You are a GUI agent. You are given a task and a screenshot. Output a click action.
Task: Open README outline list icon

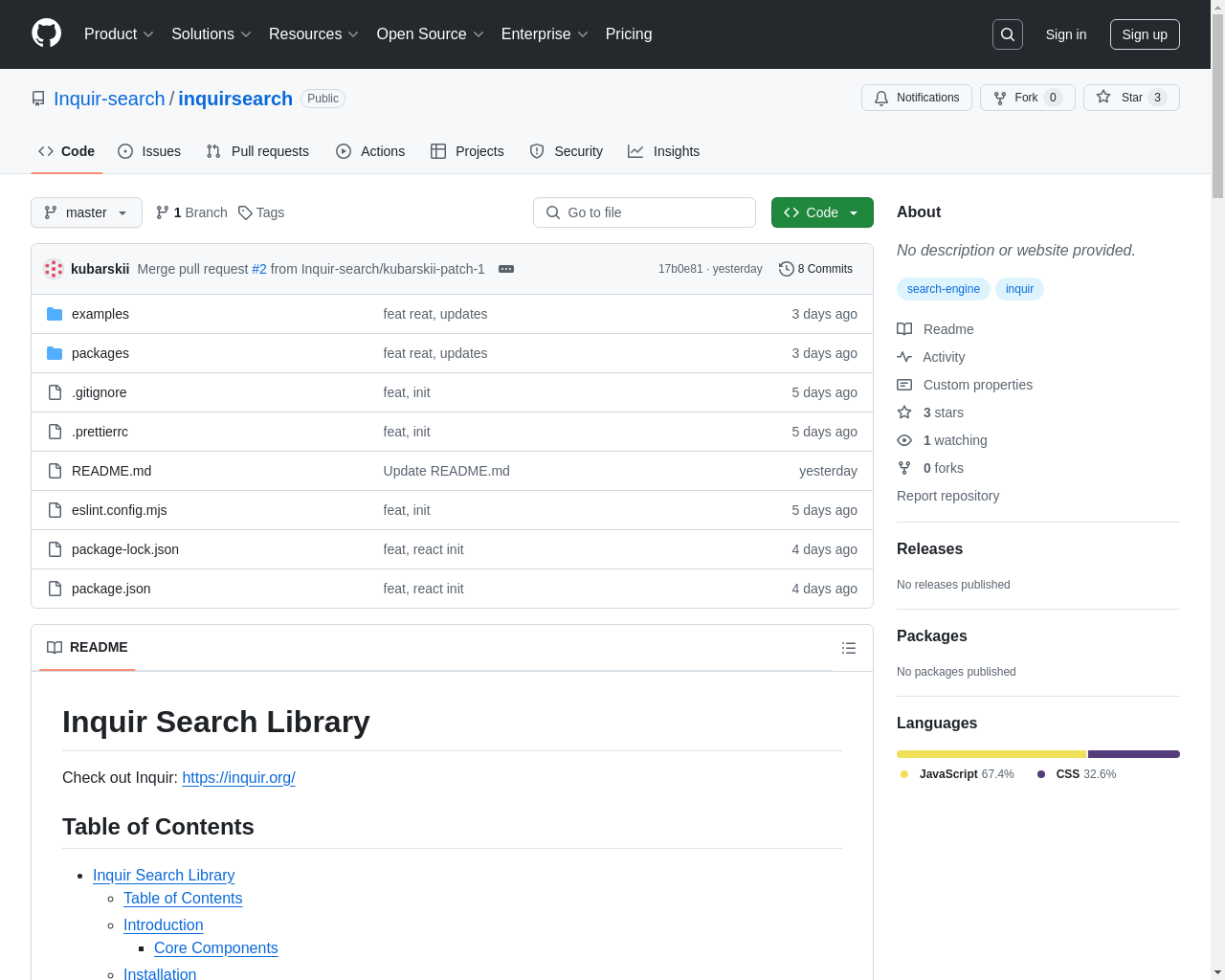[849, 648]
